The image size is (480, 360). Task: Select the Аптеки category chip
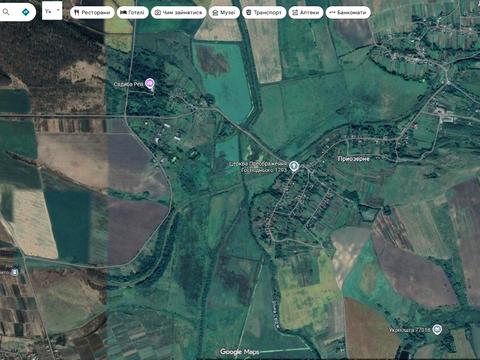point(306,13)
